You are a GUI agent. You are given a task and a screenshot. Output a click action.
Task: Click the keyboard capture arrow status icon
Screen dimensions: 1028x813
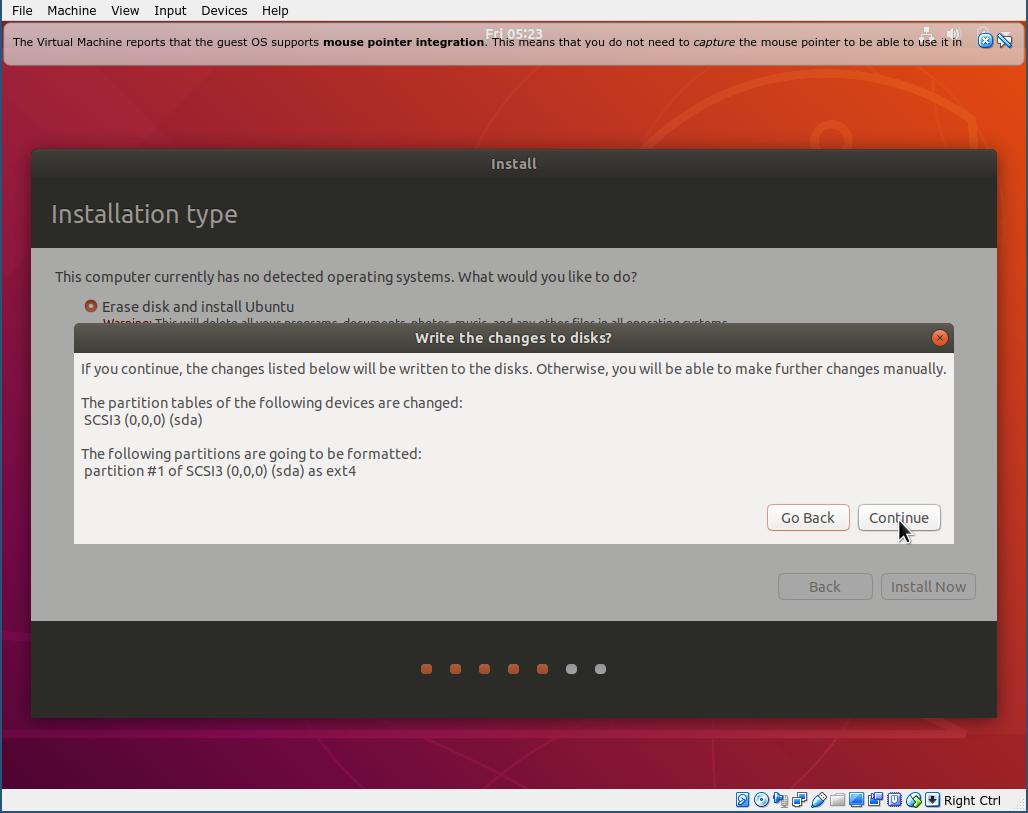tap(932, 800)
